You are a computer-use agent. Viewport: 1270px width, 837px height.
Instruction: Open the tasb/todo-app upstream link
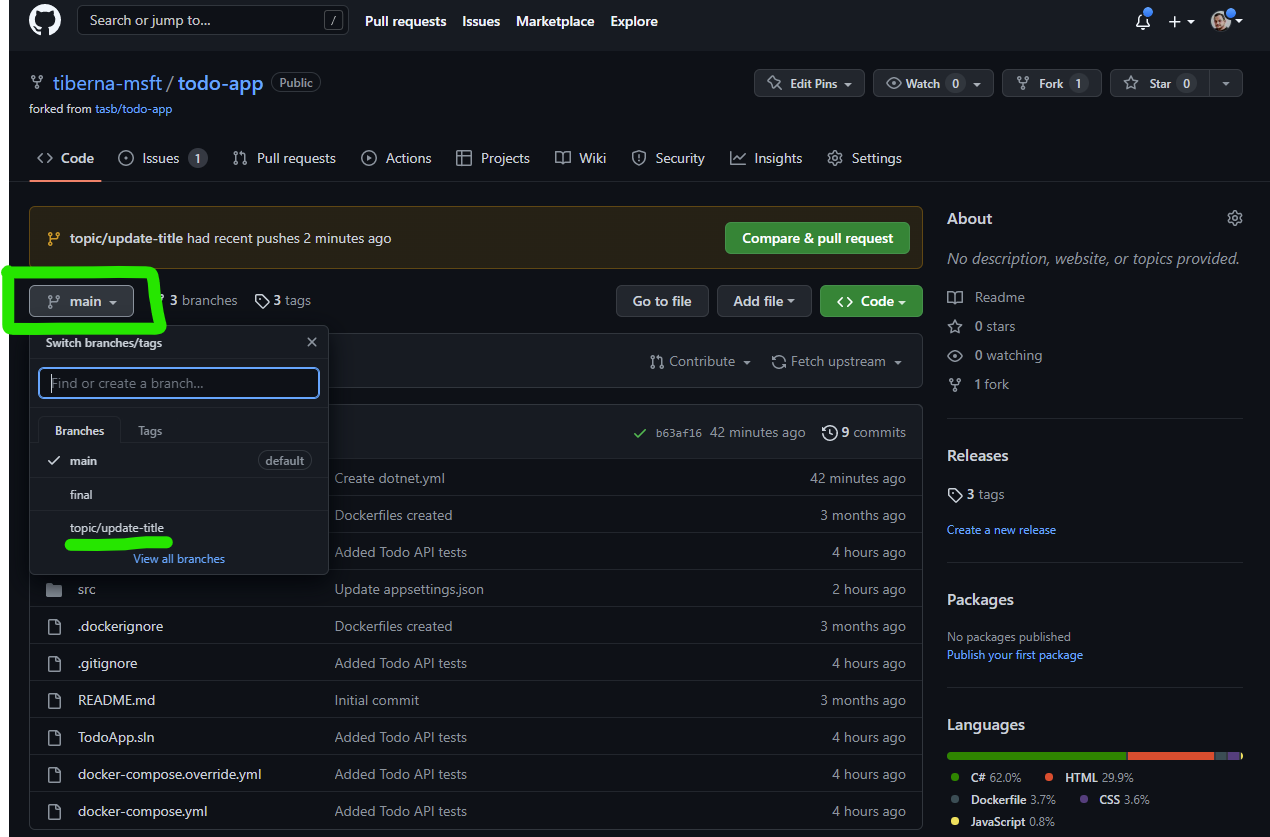[x=133, y=109]
